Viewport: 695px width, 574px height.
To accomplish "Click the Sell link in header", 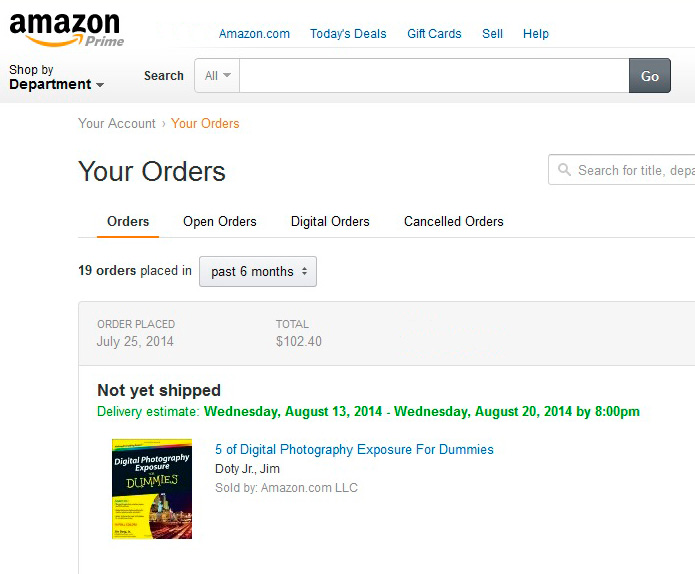I will 492,34.
